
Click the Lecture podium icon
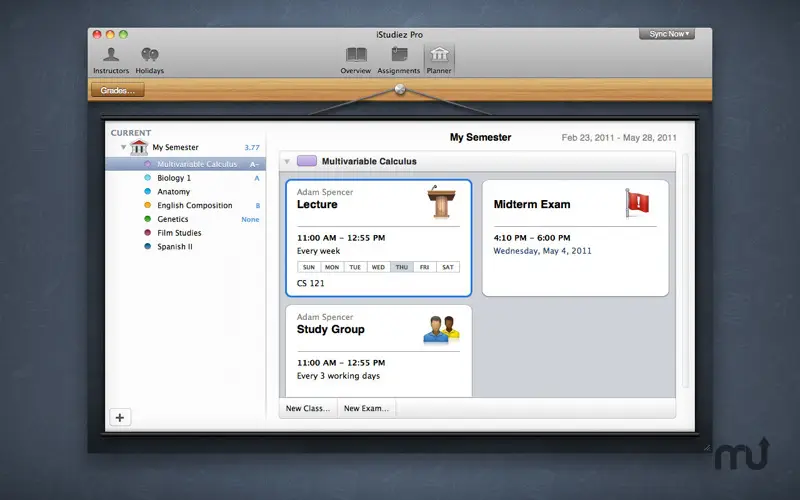pos(441,202)
